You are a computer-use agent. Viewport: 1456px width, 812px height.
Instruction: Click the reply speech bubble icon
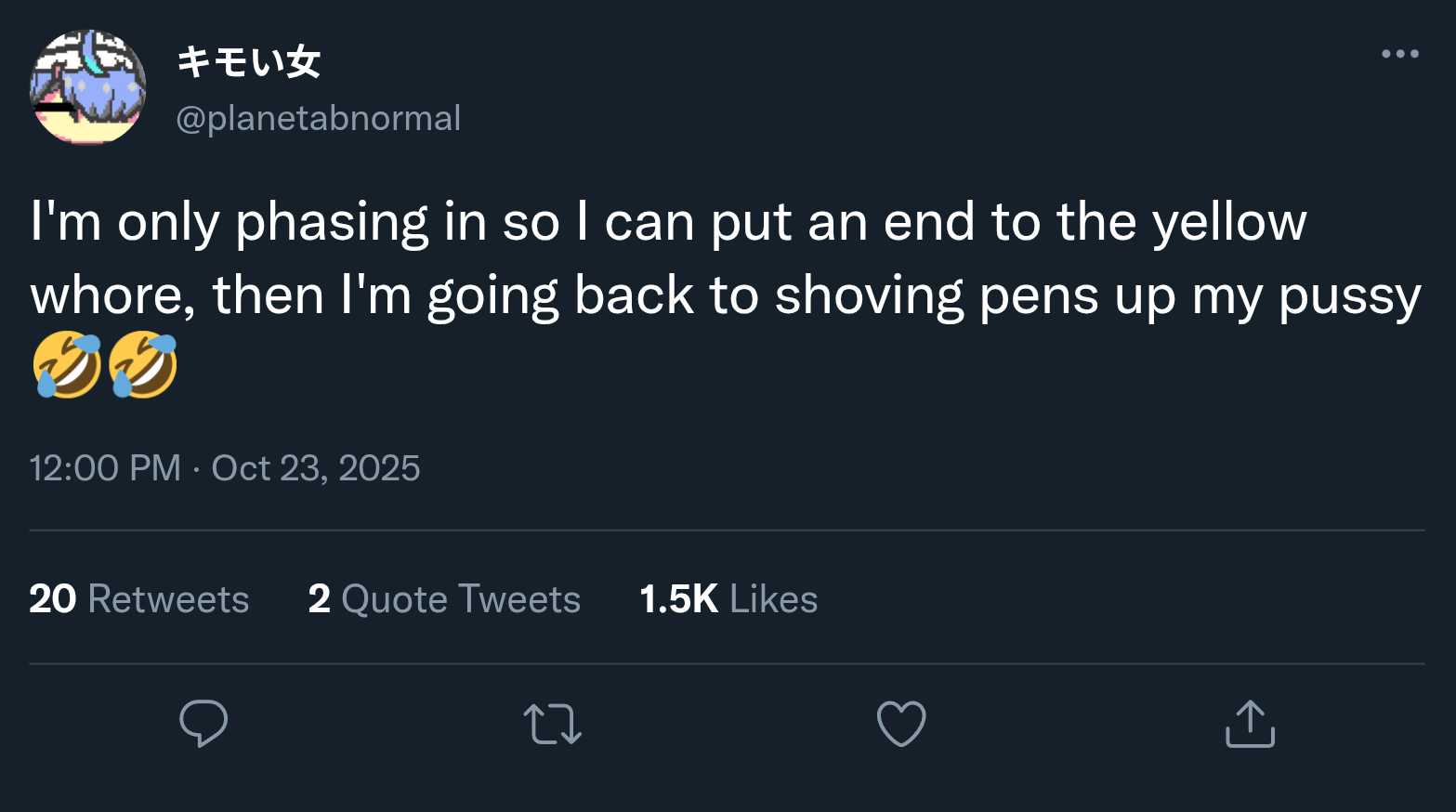[203, 723]
